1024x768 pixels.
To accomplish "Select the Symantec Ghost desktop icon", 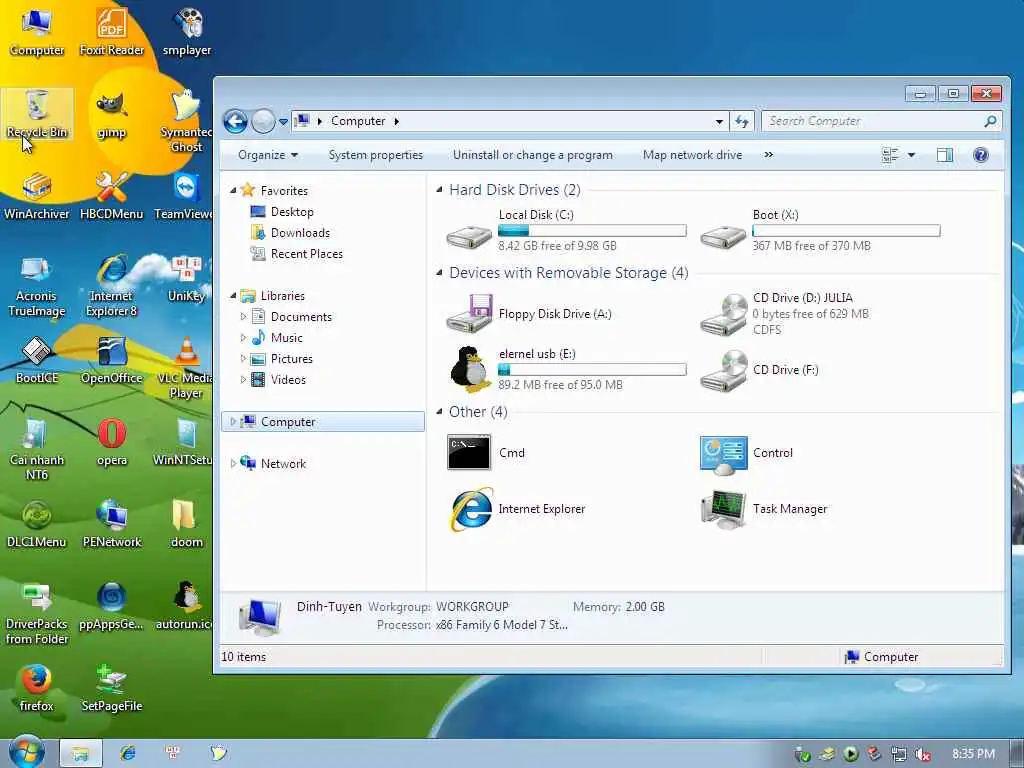I will pos(186,121).
